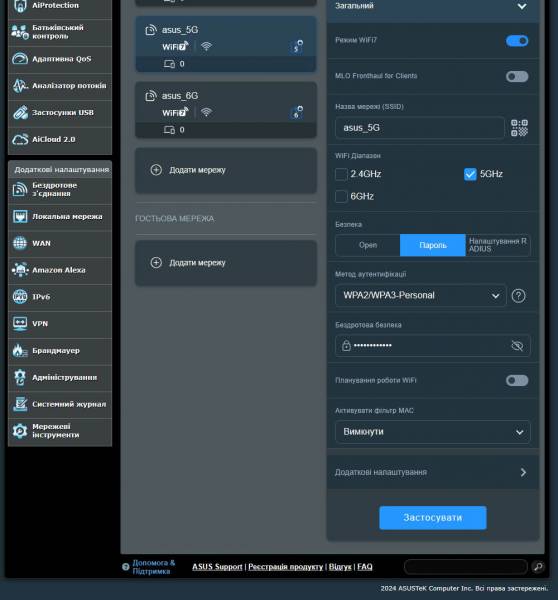Click the Apply button
558x600 pixels.
[x=433, y=518]
